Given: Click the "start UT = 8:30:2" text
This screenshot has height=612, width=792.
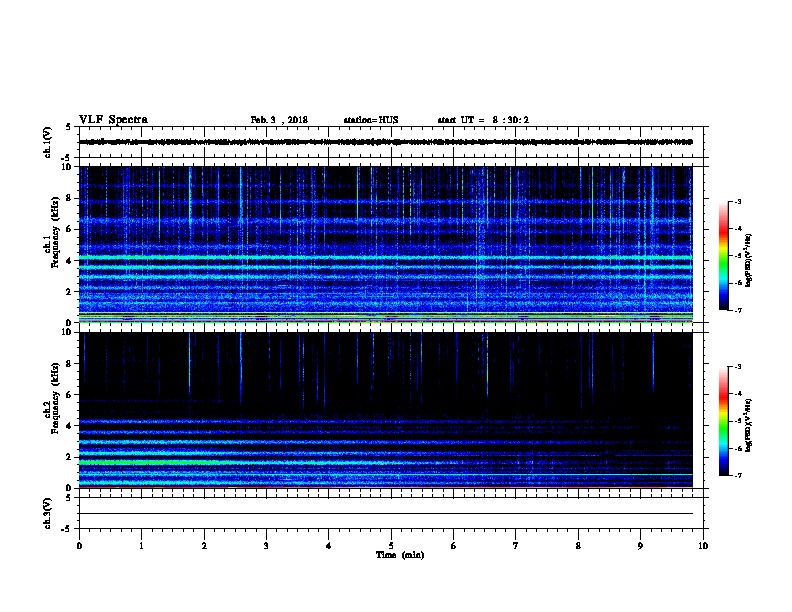Looking at the screenshot, I should pos(483,120).
